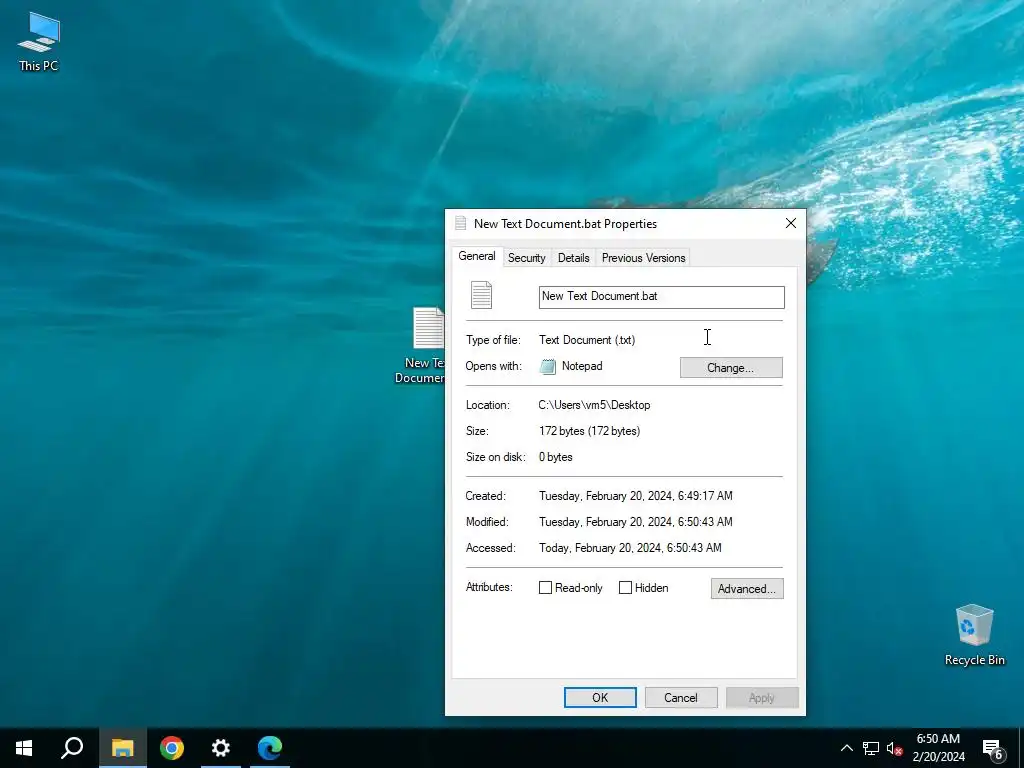Switch to the General tab
This screenshot has height=768, width=1024.
click(x=477, y=256)
